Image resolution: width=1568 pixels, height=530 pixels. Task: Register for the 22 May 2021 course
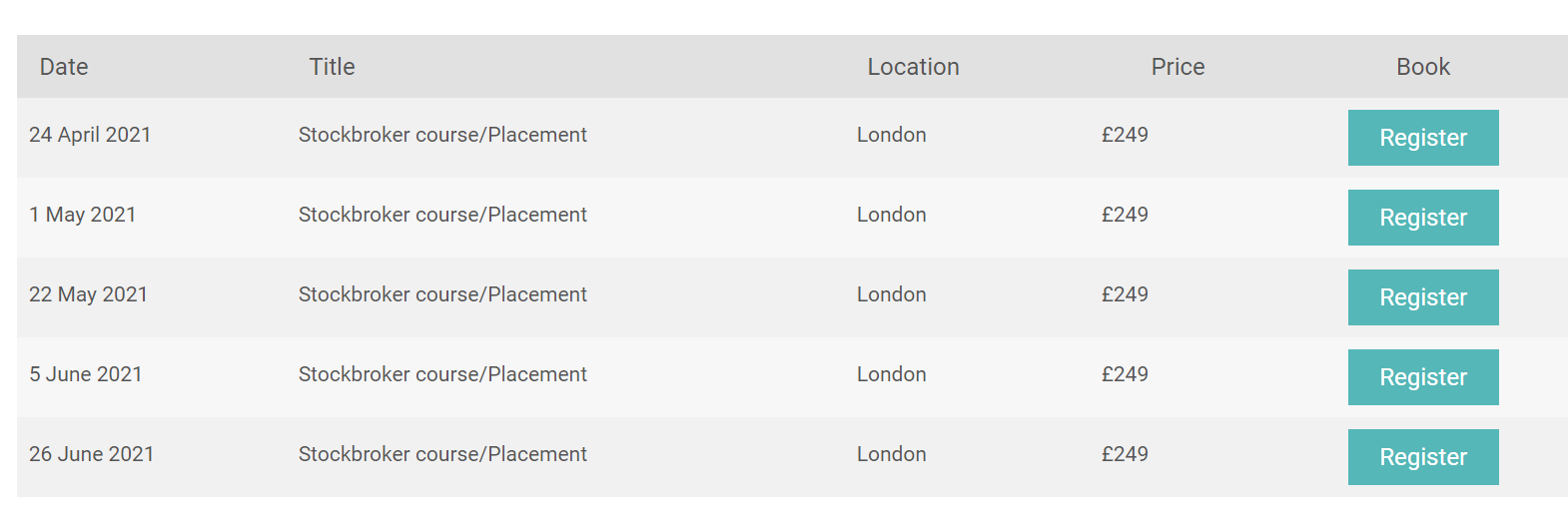pyautogui.click(x=1423, y=297)
